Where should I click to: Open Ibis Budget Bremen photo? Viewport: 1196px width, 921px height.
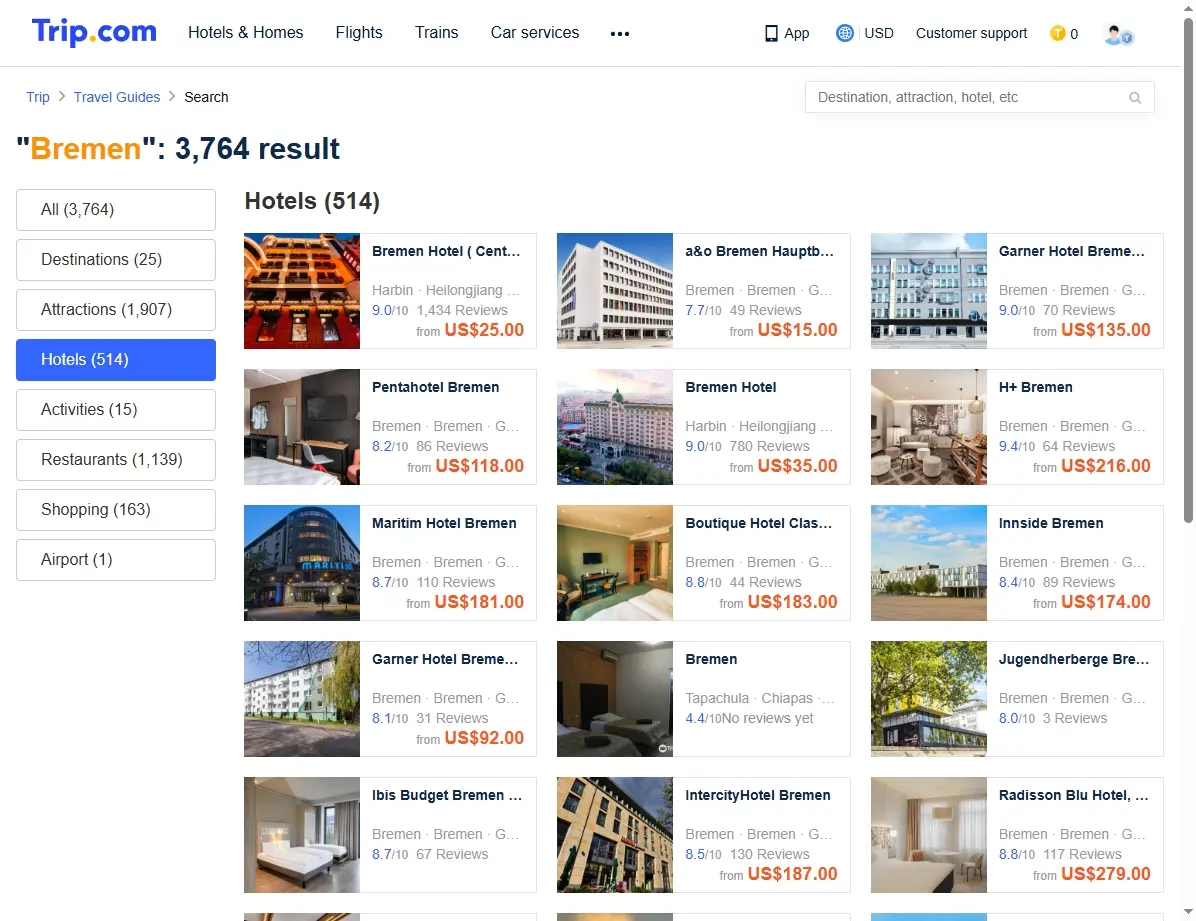point(302,835)
